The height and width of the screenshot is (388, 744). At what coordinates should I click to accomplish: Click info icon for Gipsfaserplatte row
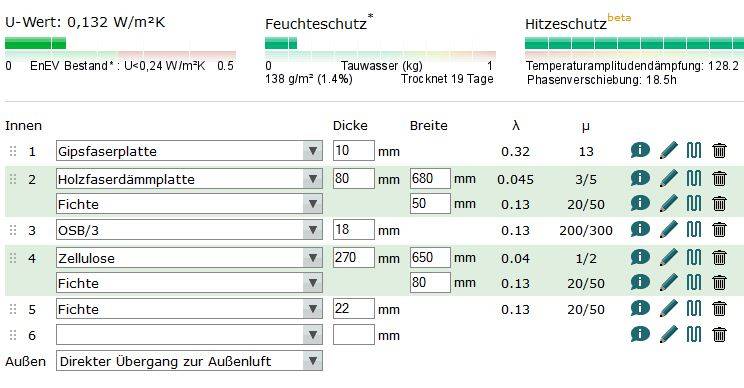click(640, 151)
